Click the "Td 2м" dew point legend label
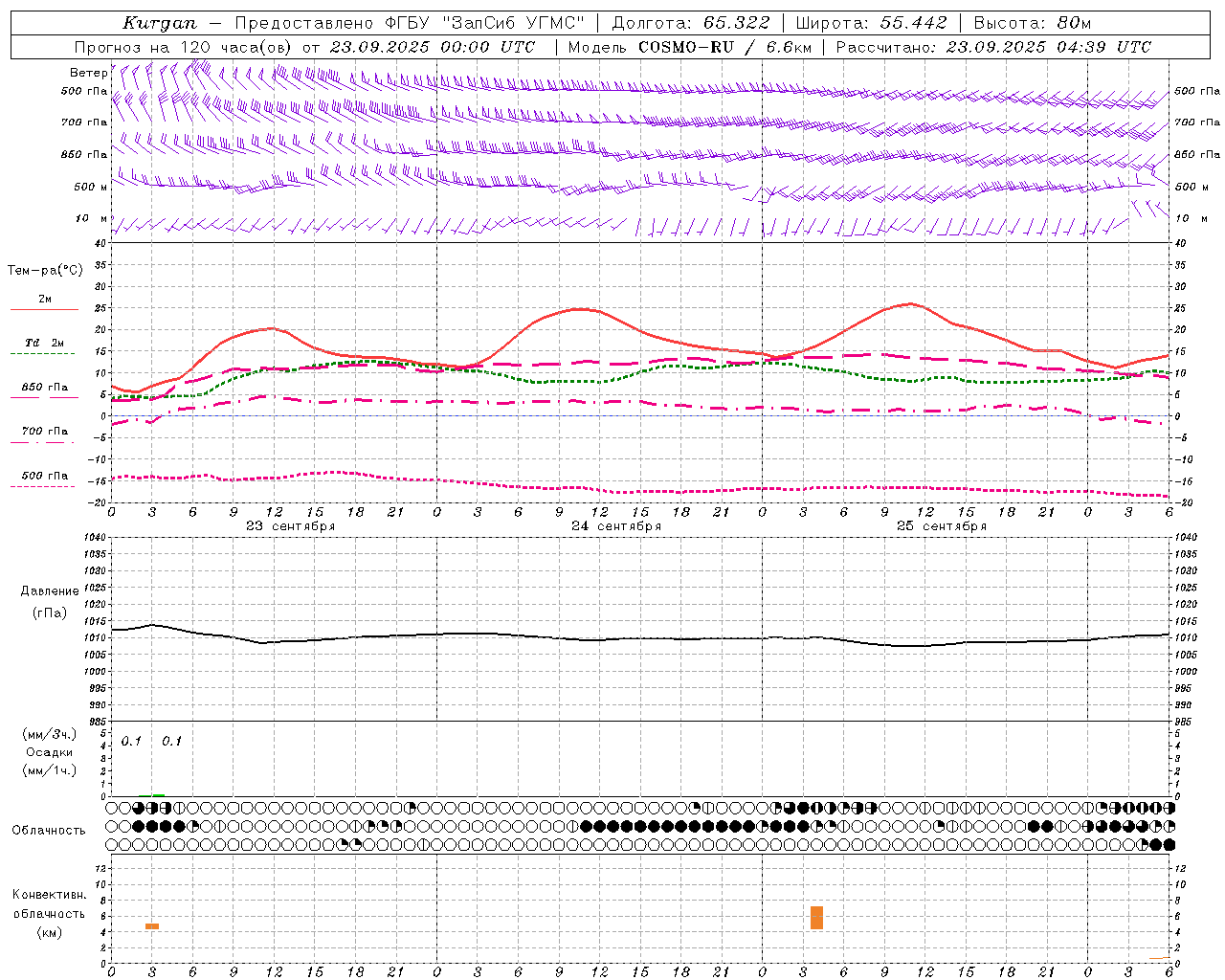The image size is (1225, 980). (x=45, y=343)
